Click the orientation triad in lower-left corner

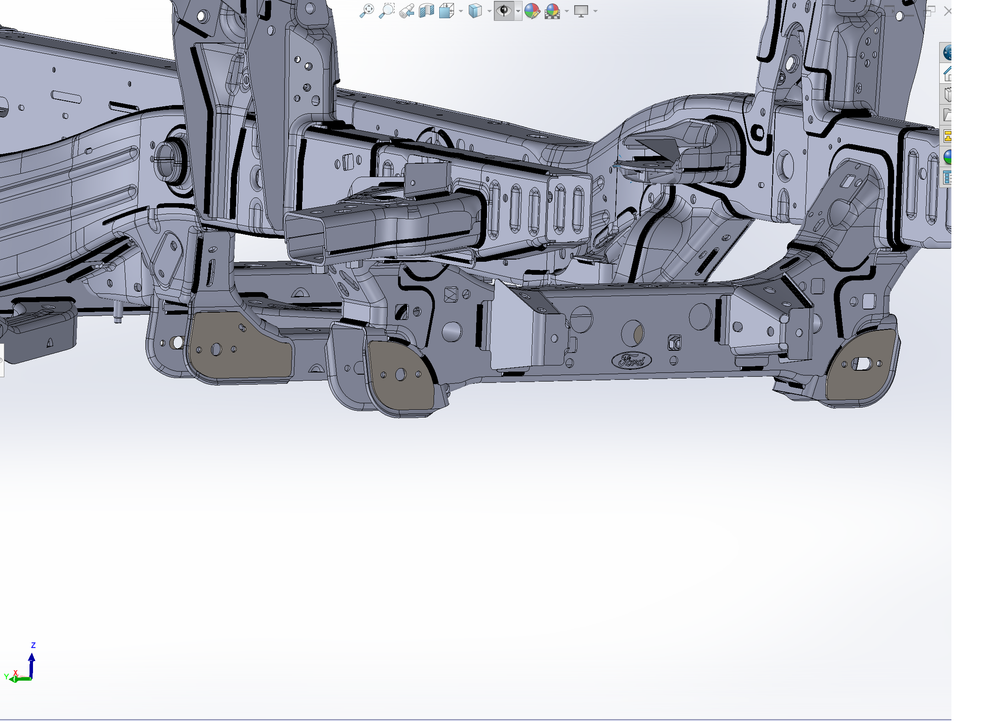pos(31,668)
